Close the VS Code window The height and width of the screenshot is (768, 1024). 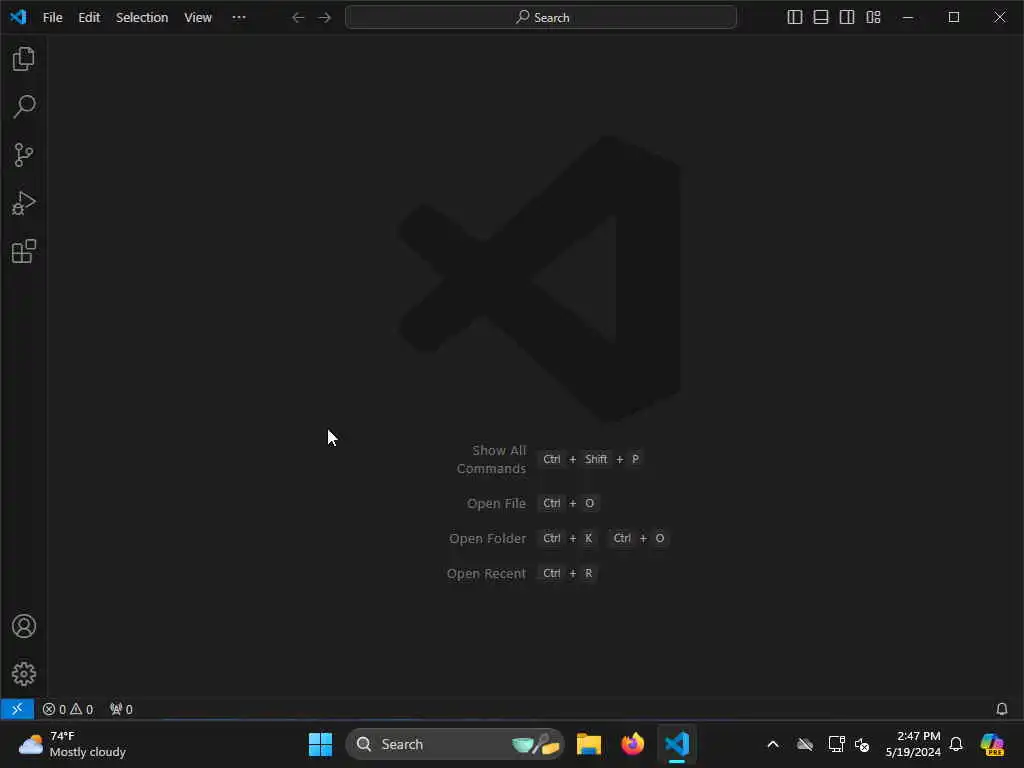(1000, 18)
